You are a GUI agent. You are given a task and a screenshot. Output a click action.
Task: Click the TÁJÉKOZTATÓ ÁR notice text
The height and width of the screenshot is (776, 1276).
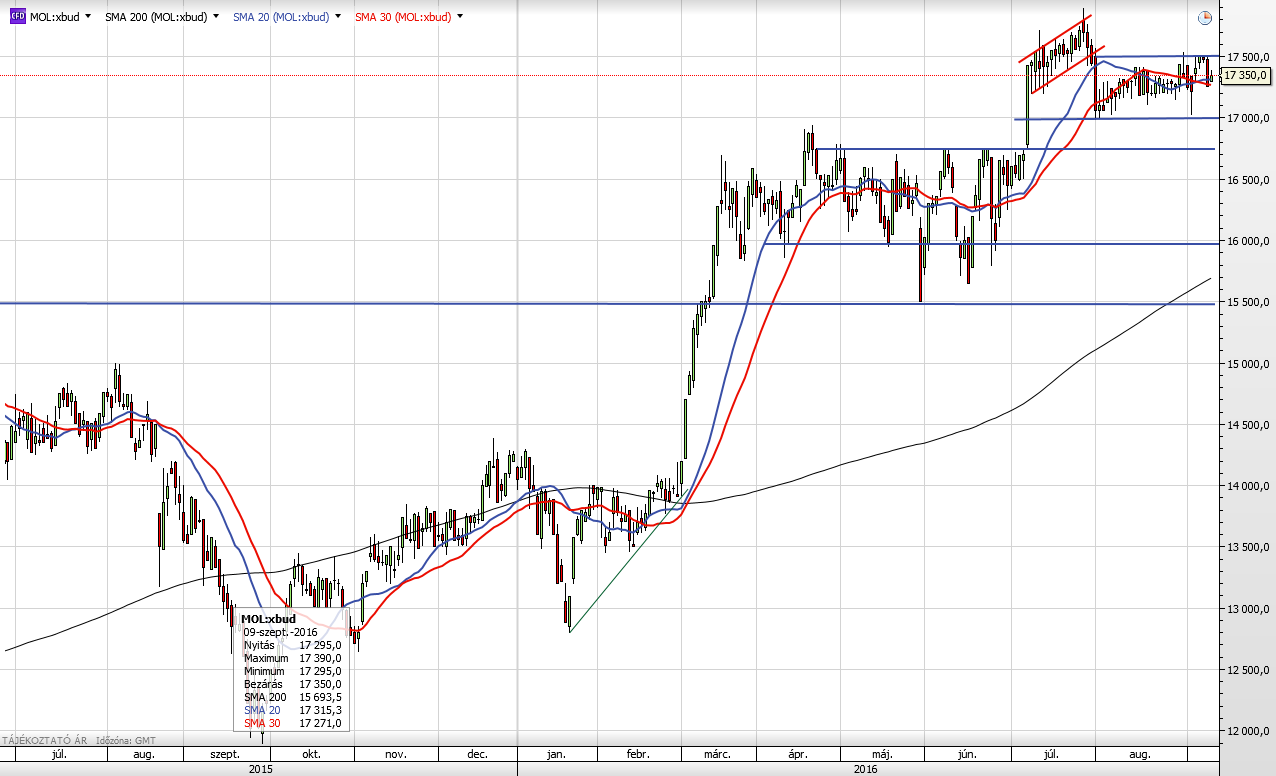(43, 741)
